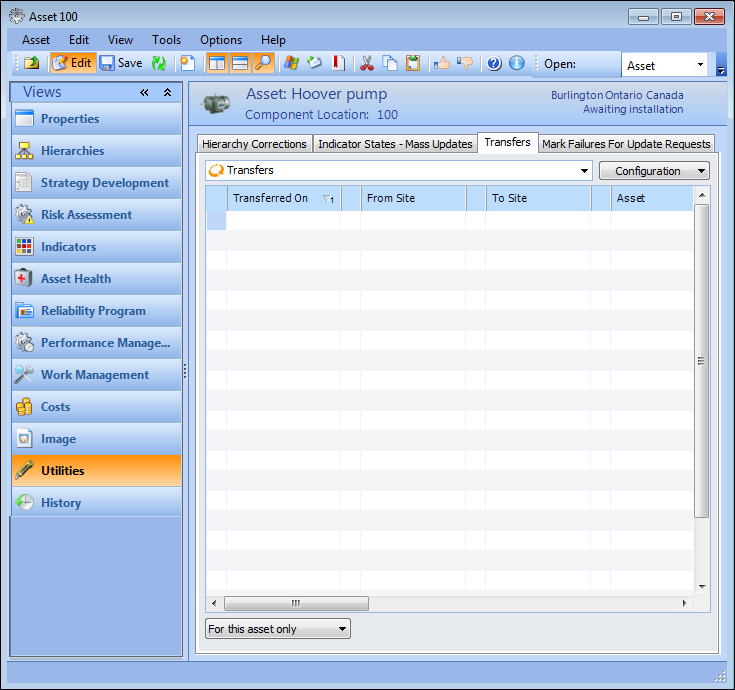Switch to the Hierarchy Corrections tab

point(254,144)
